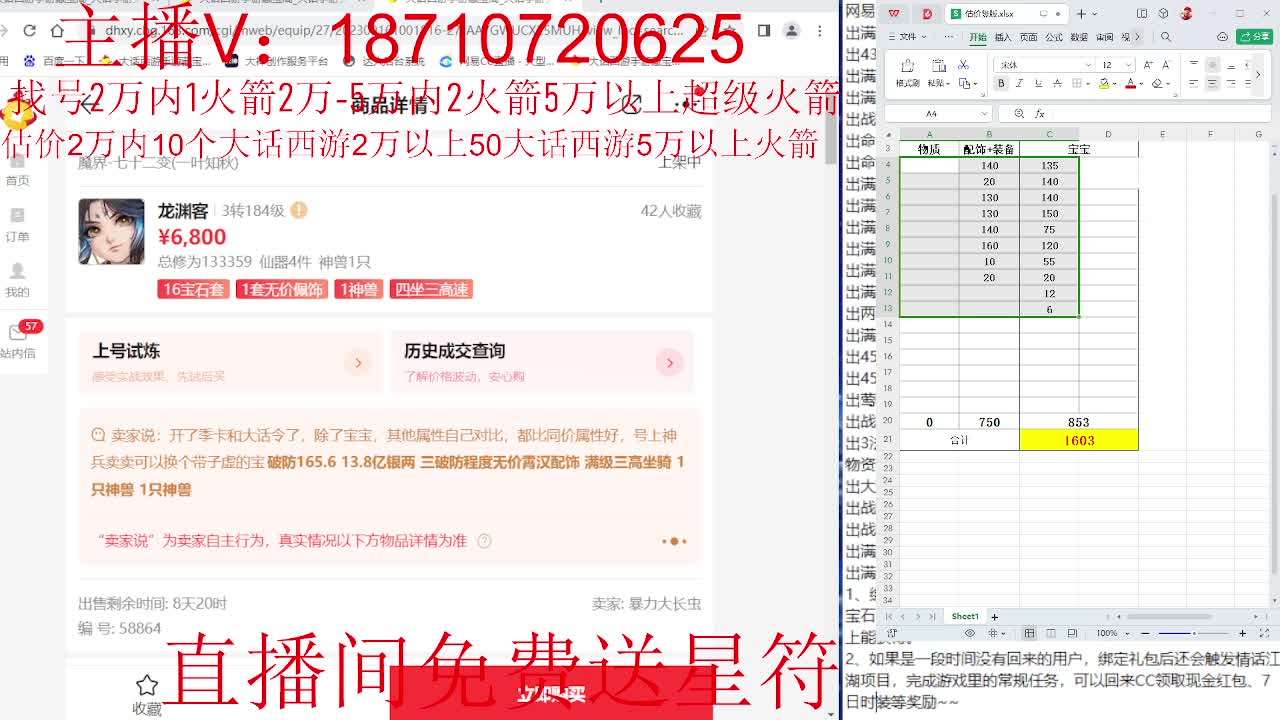Click the zoom in plus button
The height and width of the screenshot is (720, 1280).
1242,633
